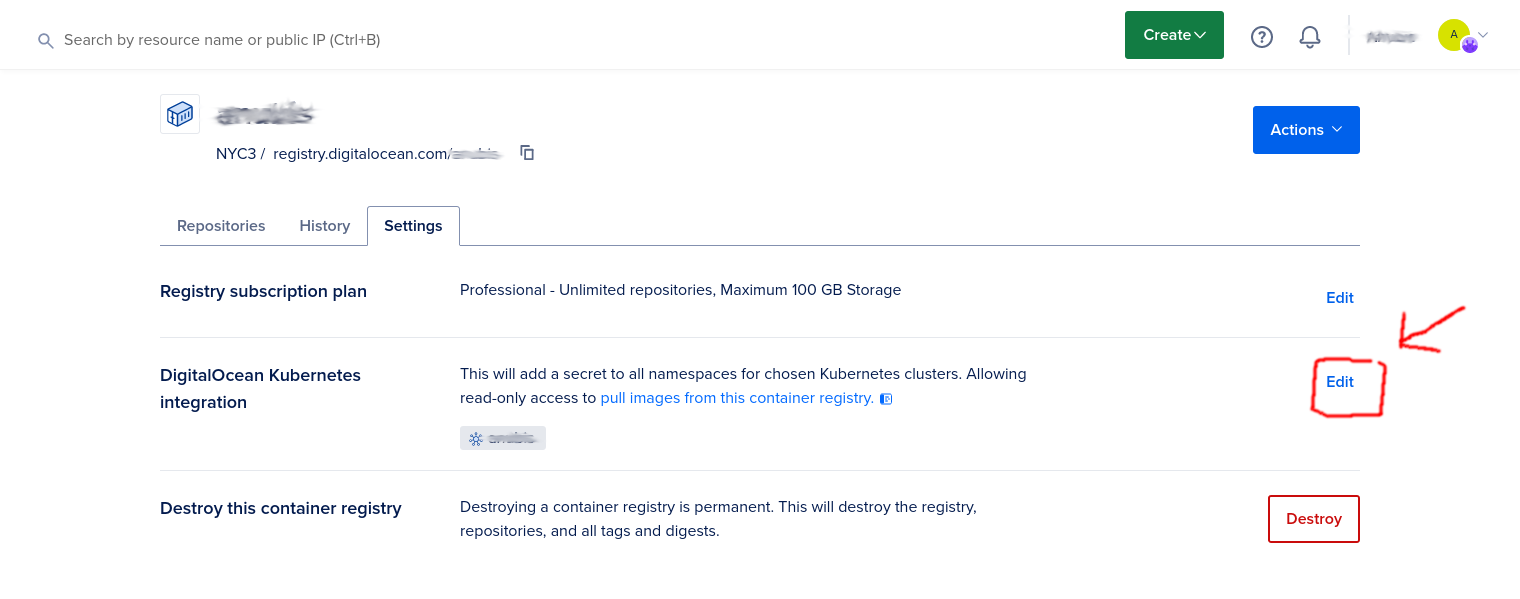Open the pull images from this container registry link

tap(737, 398)
